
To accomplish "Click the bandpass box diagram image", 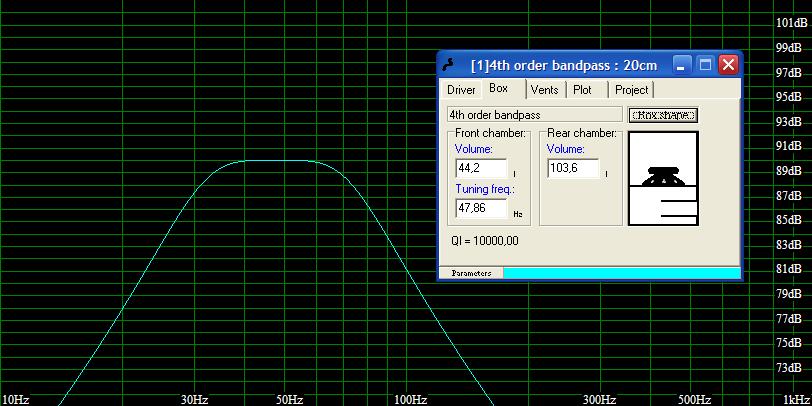I will pyautogui.click(x=663, y=178).
